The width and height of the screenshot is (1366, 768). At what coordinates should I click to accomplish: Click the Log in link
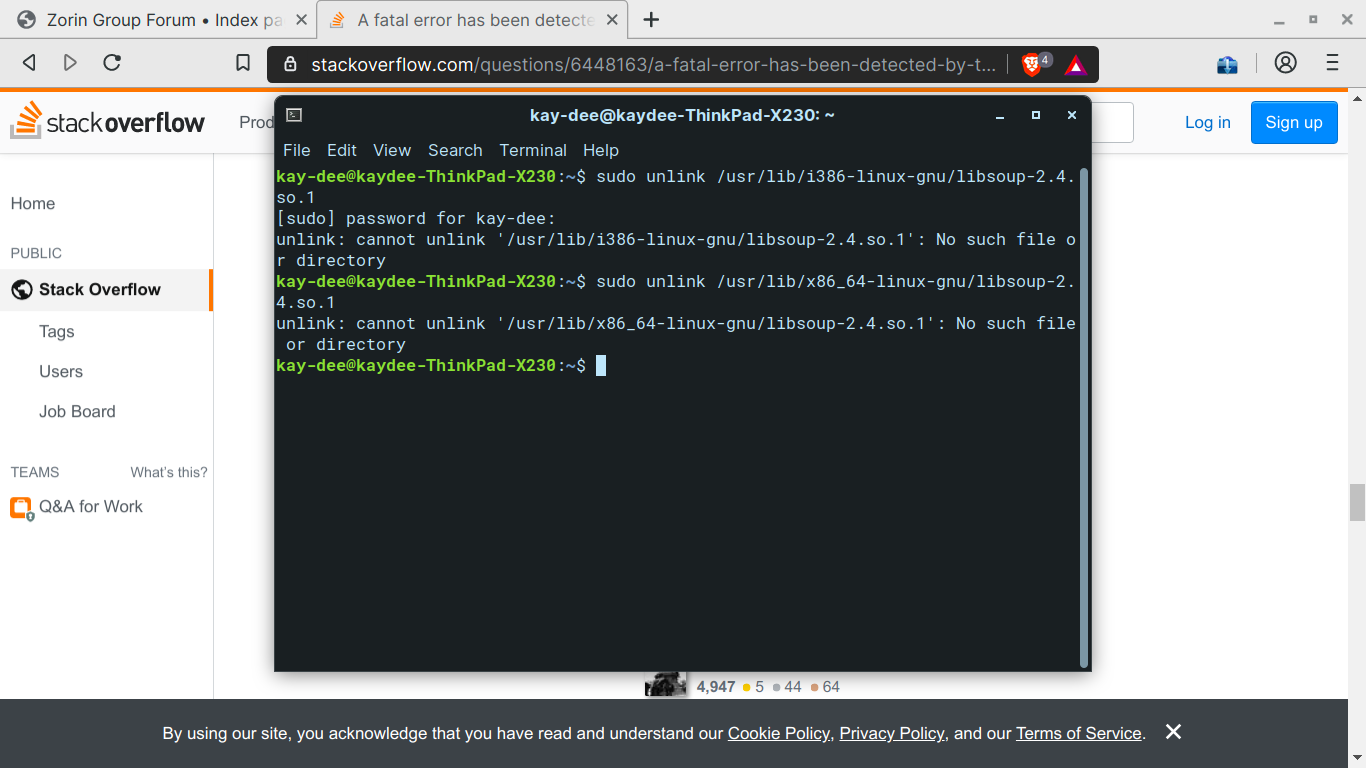click(x=1207, y=122)
